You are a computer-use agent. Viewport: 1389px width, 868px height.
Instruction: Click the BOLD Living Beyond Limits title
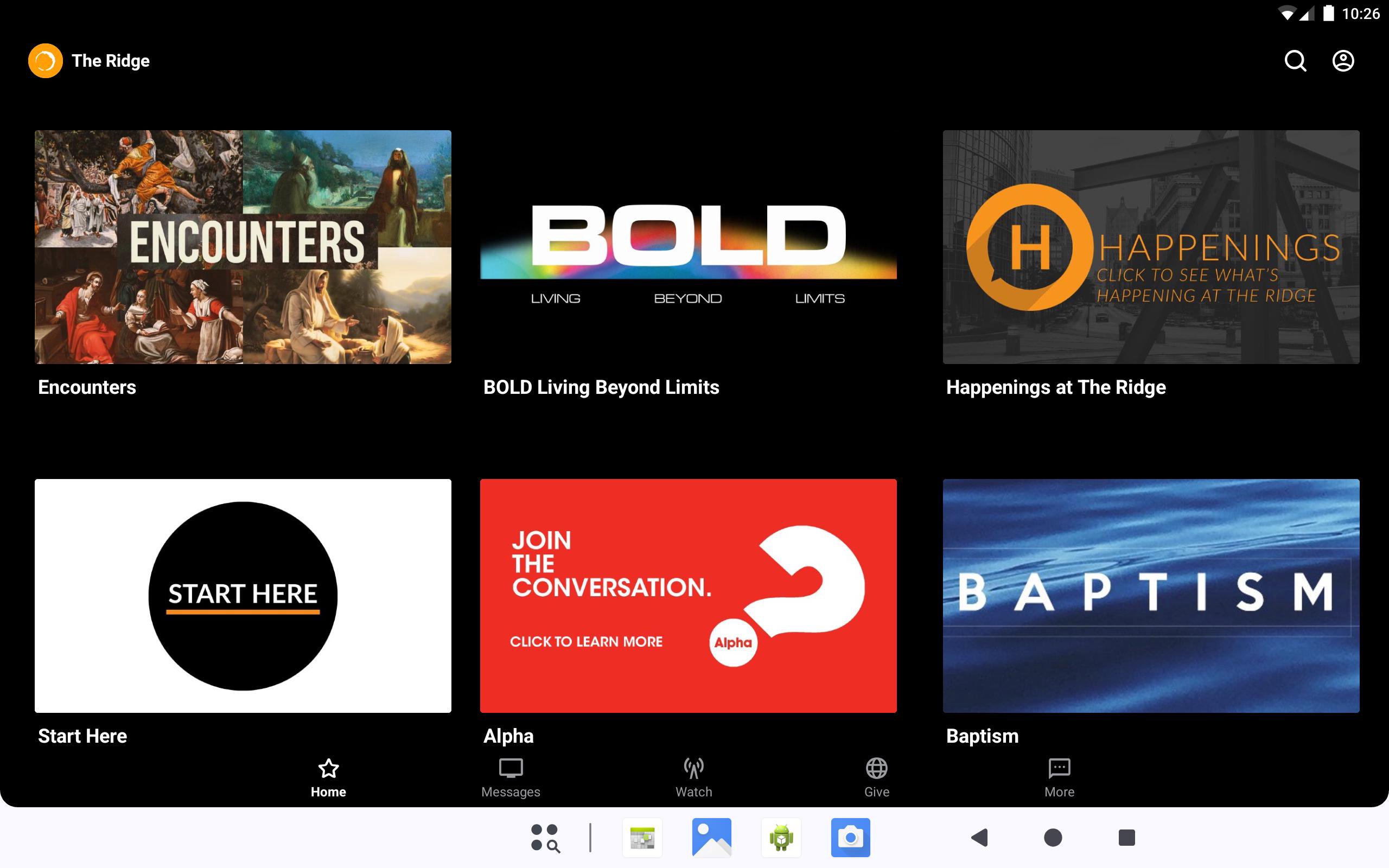[601, 387]
